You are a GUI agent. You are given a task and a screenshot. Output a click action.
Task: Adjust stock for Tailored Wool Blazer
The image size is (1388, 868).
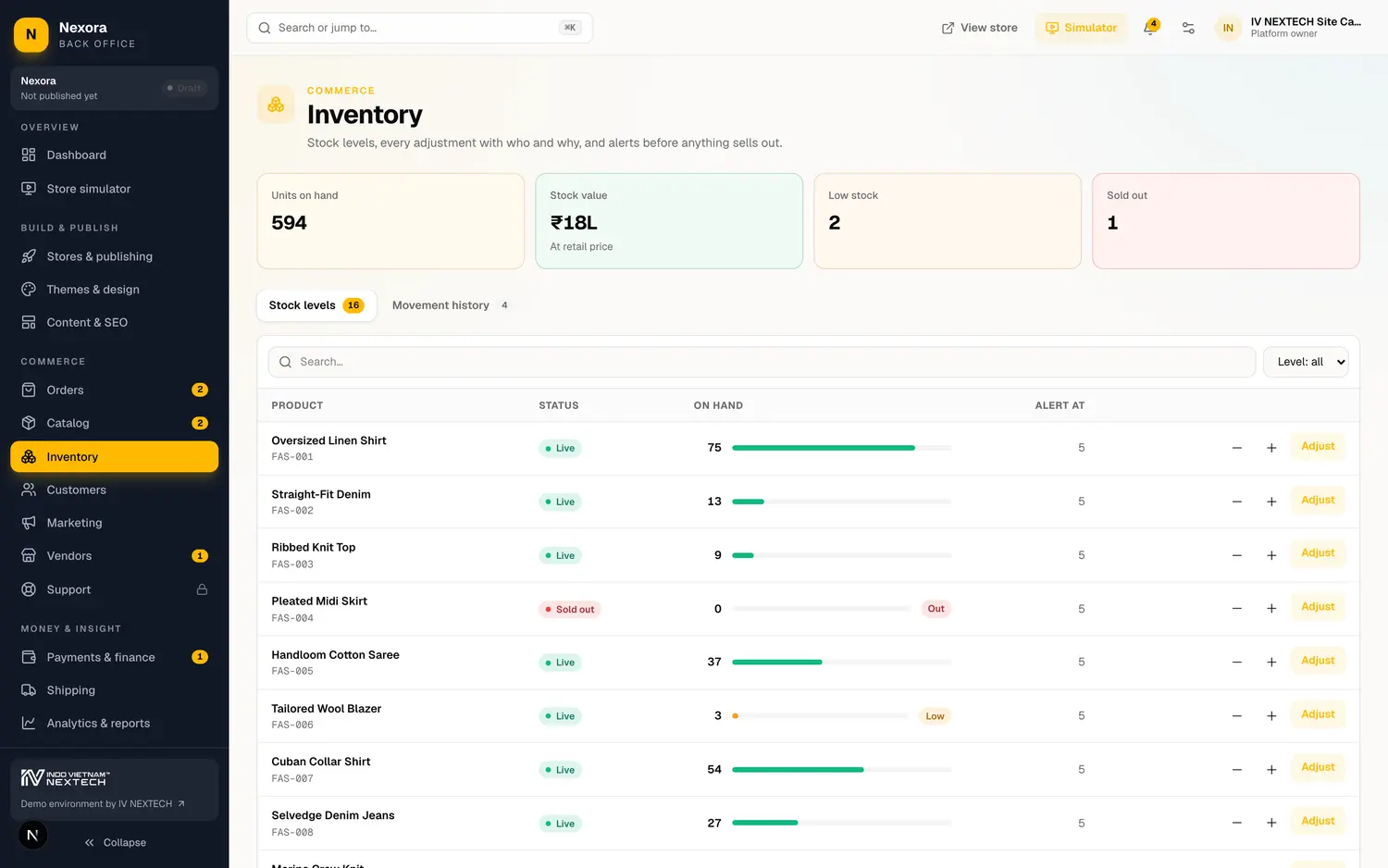[1318, 714]
